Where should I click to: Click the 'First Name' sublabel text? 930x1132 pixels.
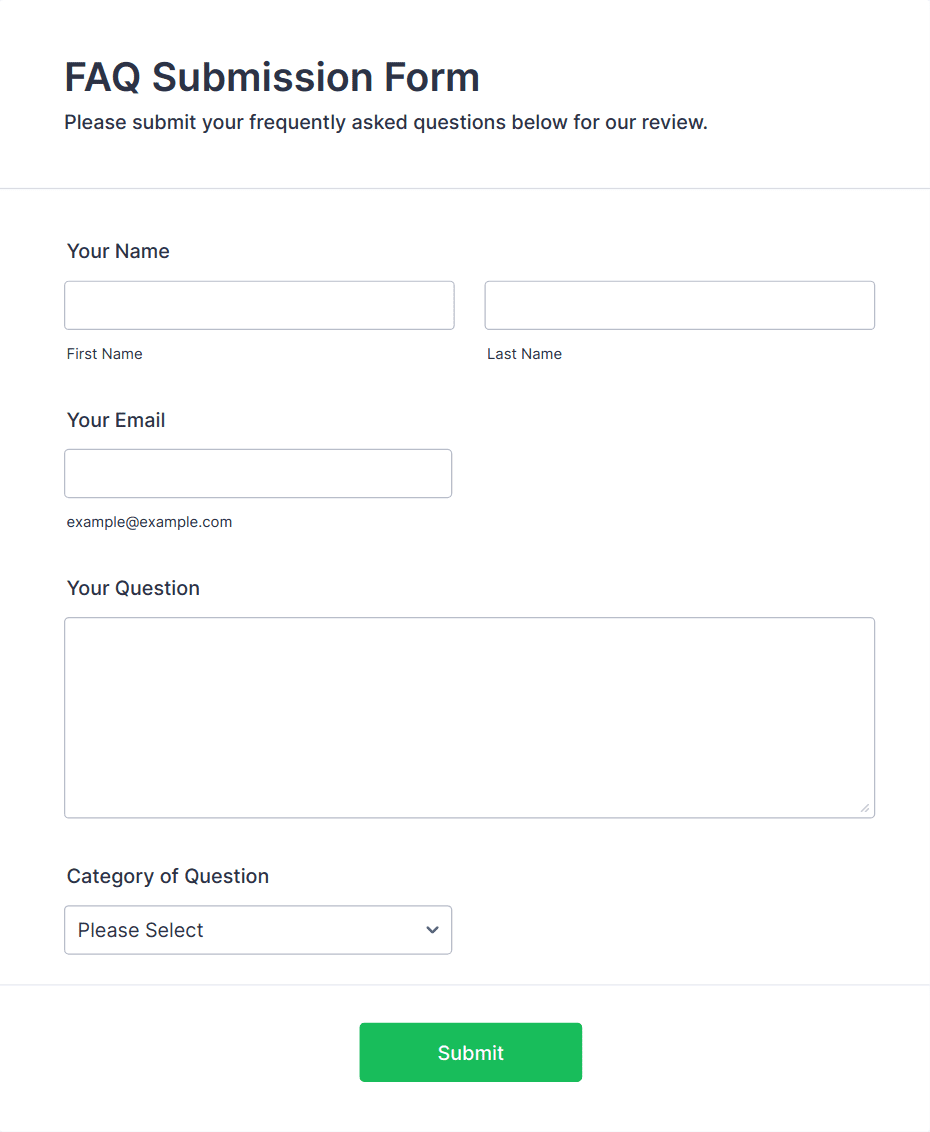point(105,354)
